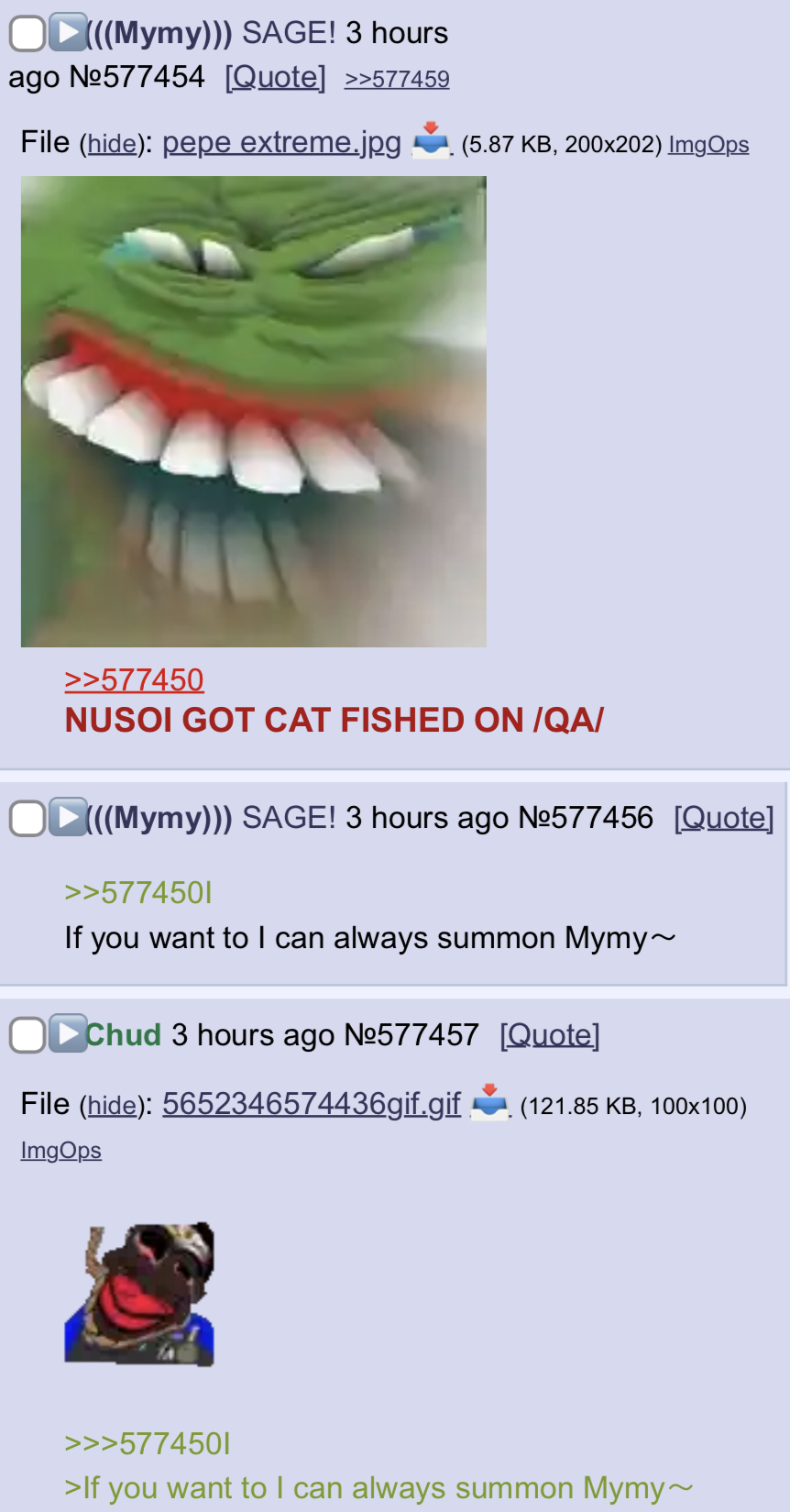The width and height of the screenshot is (790, 1512).
Task: Follow the red >>577450 reply link
Action: coord(135,679)
